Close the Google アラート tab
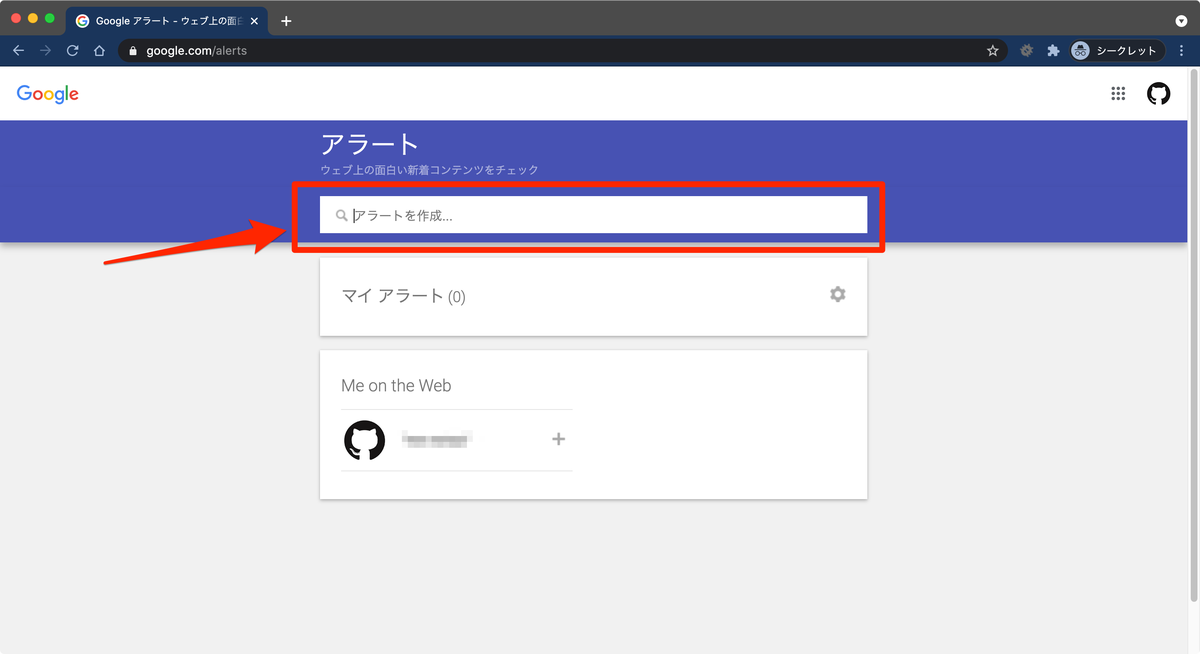Viewport: 1200px width, 654px height. (x=254, y=21)
